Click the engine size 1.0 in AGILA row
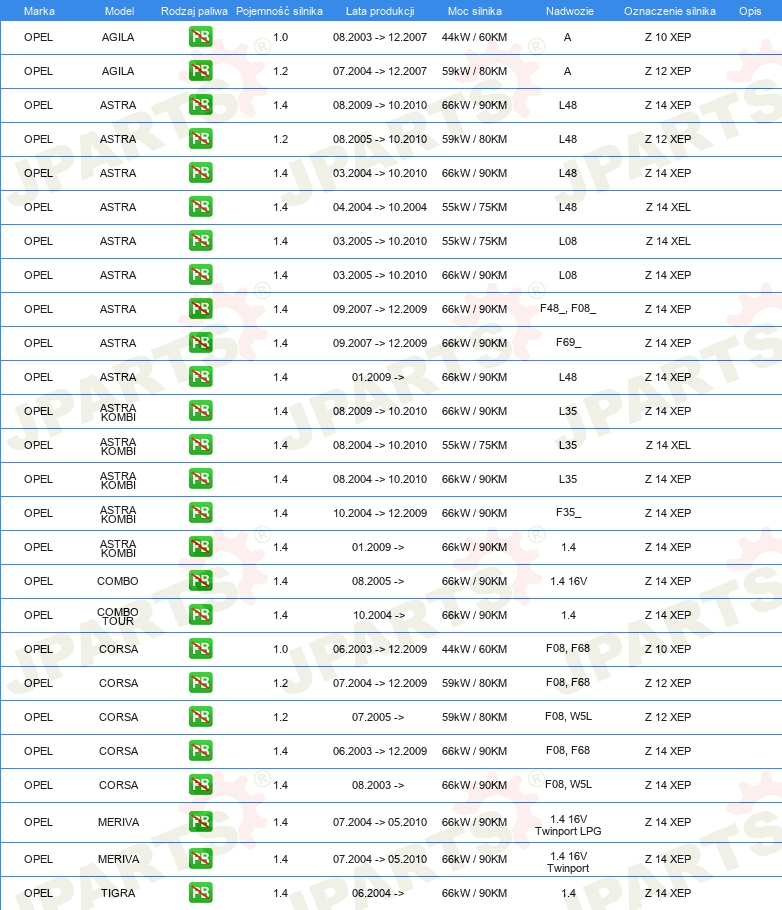This screenshot has height=910, width=782. [280, 37]
